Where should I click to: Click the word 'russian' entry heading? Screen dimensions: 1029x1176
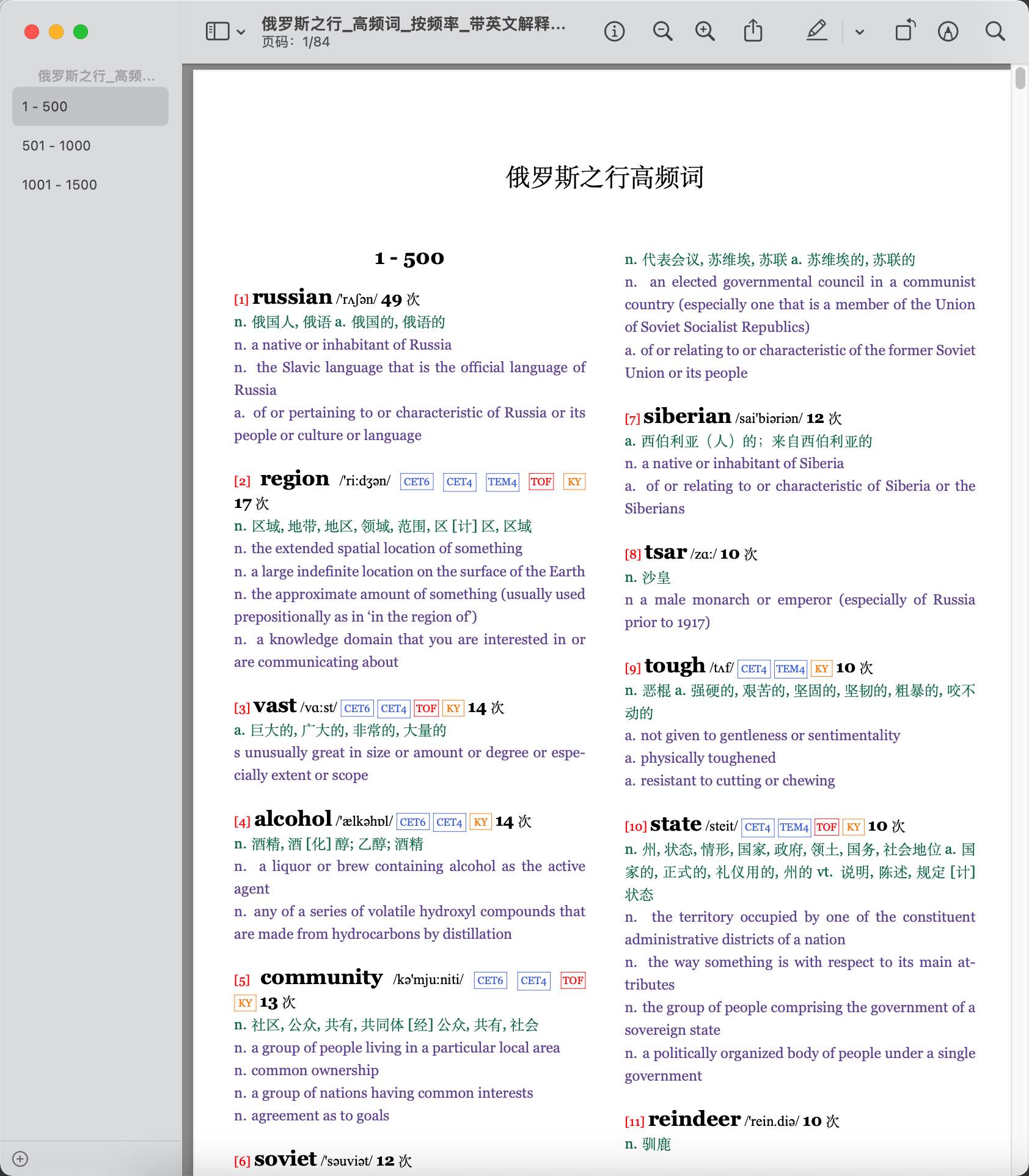coord(291,297)
